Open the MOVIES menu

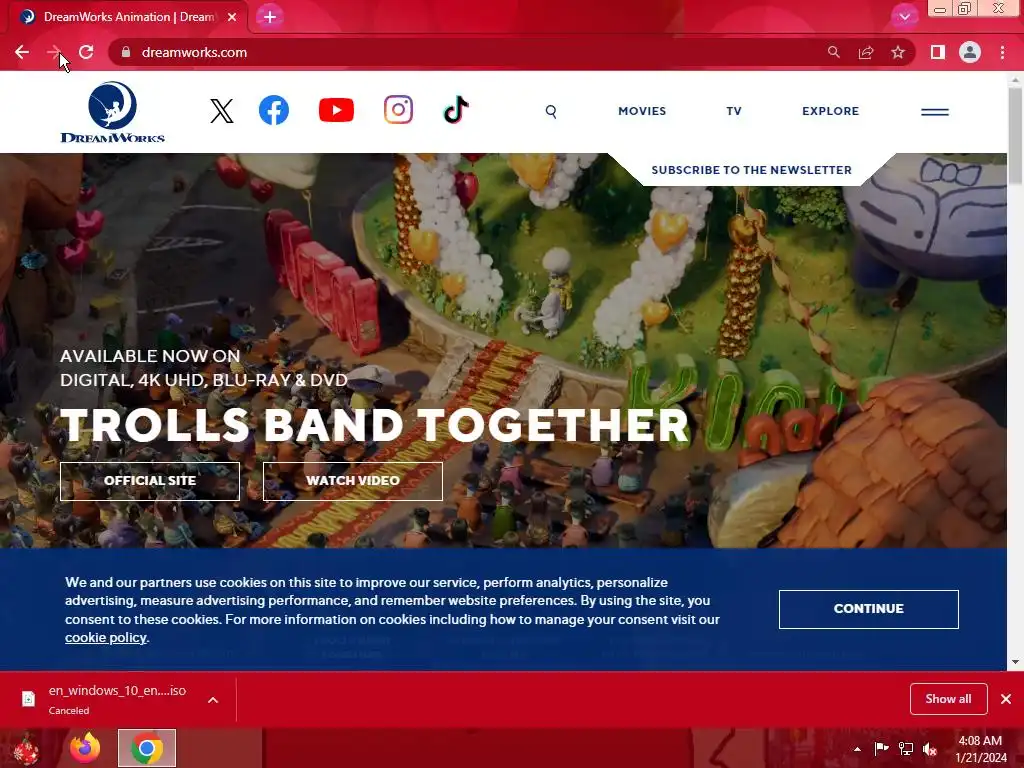point(642,111)
